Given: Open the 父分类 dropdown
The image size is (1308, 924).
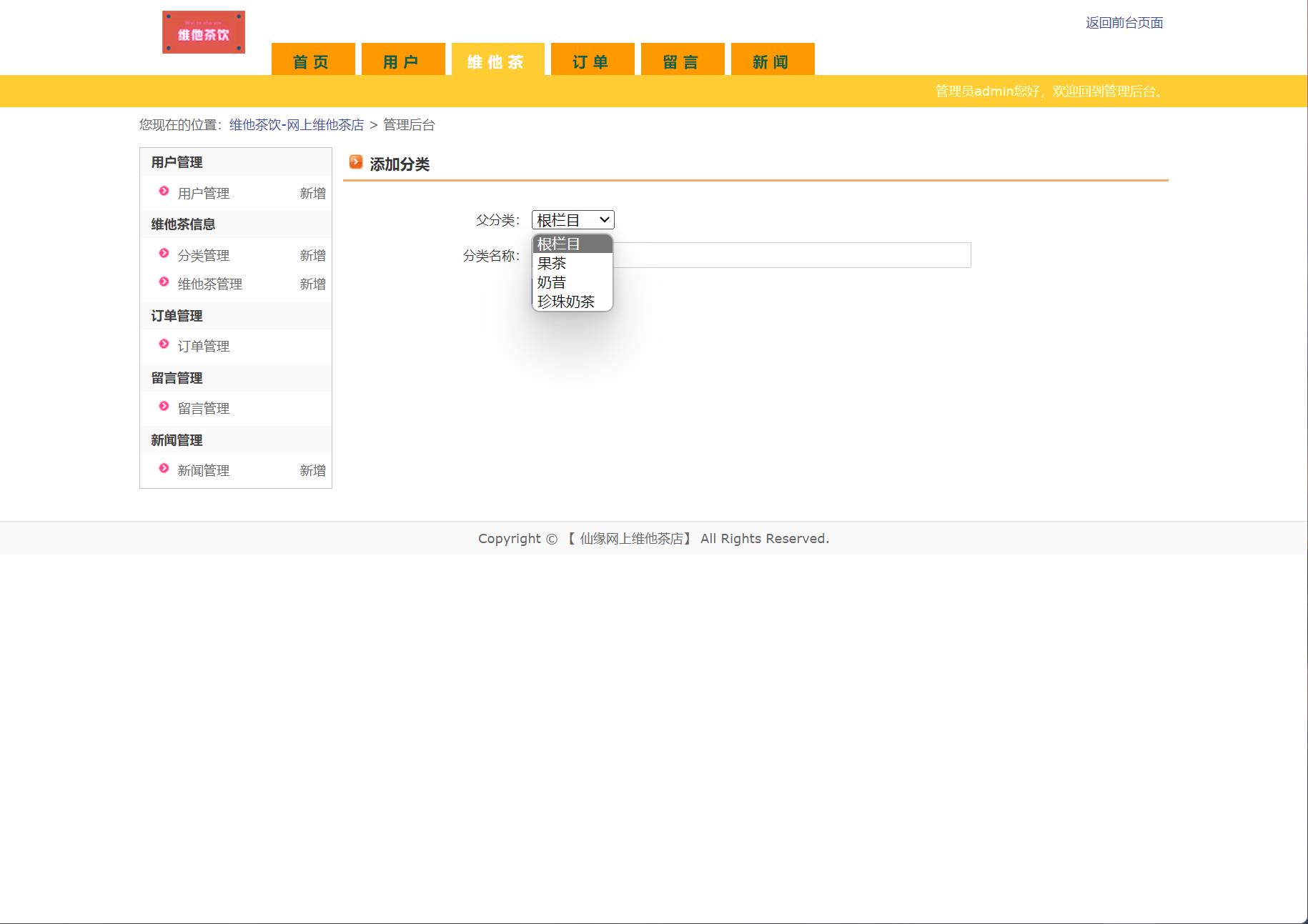Looking at the screenshot, I should coord(572,219).
